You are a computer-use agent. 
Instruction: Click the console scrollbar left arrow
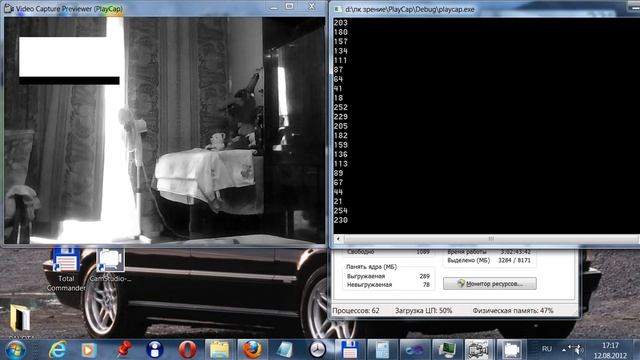click(338, 238)
